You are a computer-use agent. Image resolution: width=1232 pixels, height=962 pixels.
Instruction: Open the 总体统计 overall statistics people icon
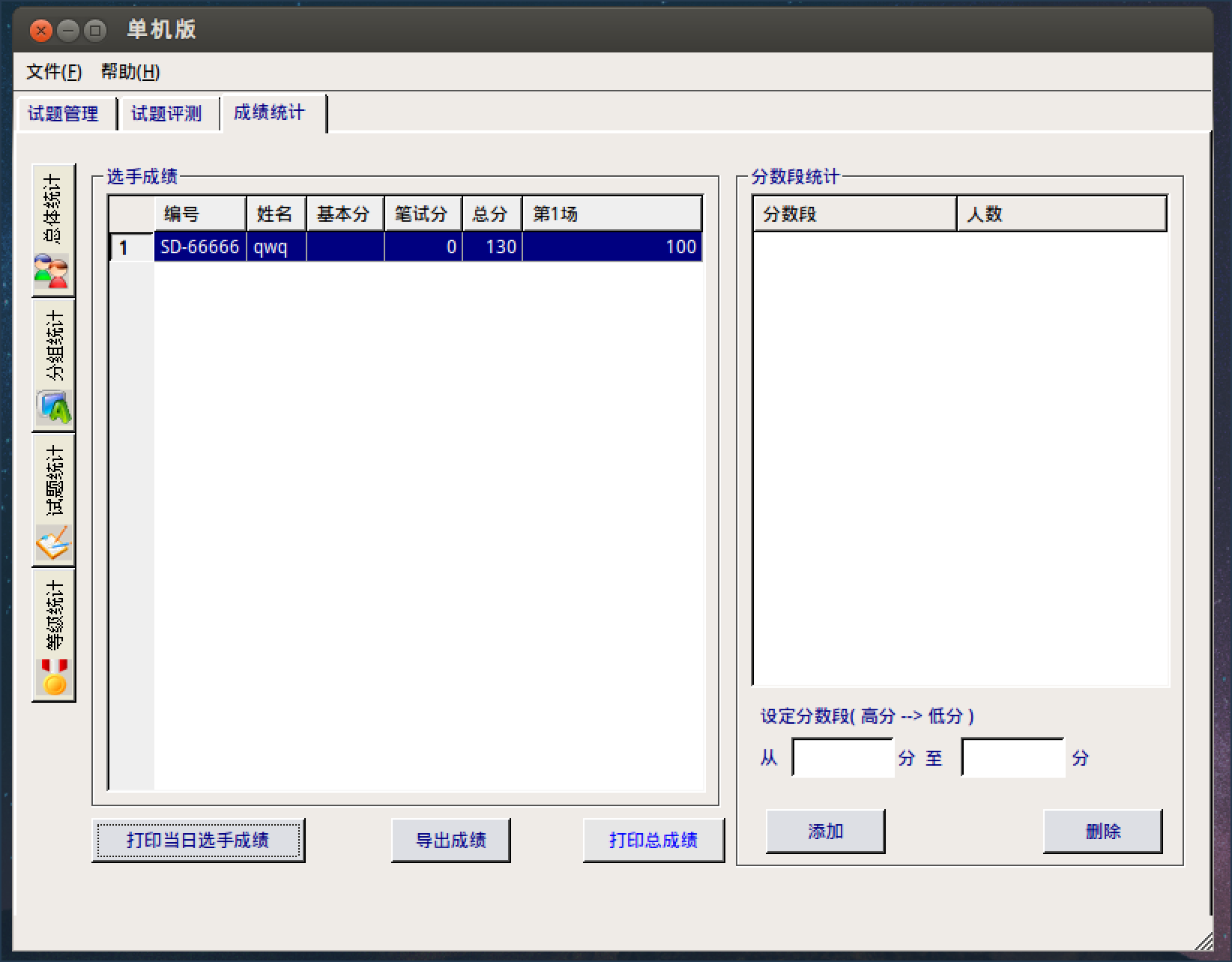coord(52,271)
